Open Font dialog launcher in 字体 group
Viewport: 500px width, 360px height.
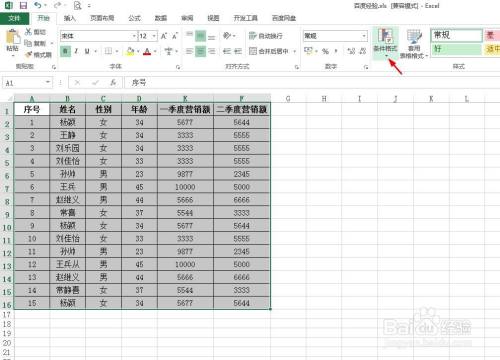tap(178, 67)
